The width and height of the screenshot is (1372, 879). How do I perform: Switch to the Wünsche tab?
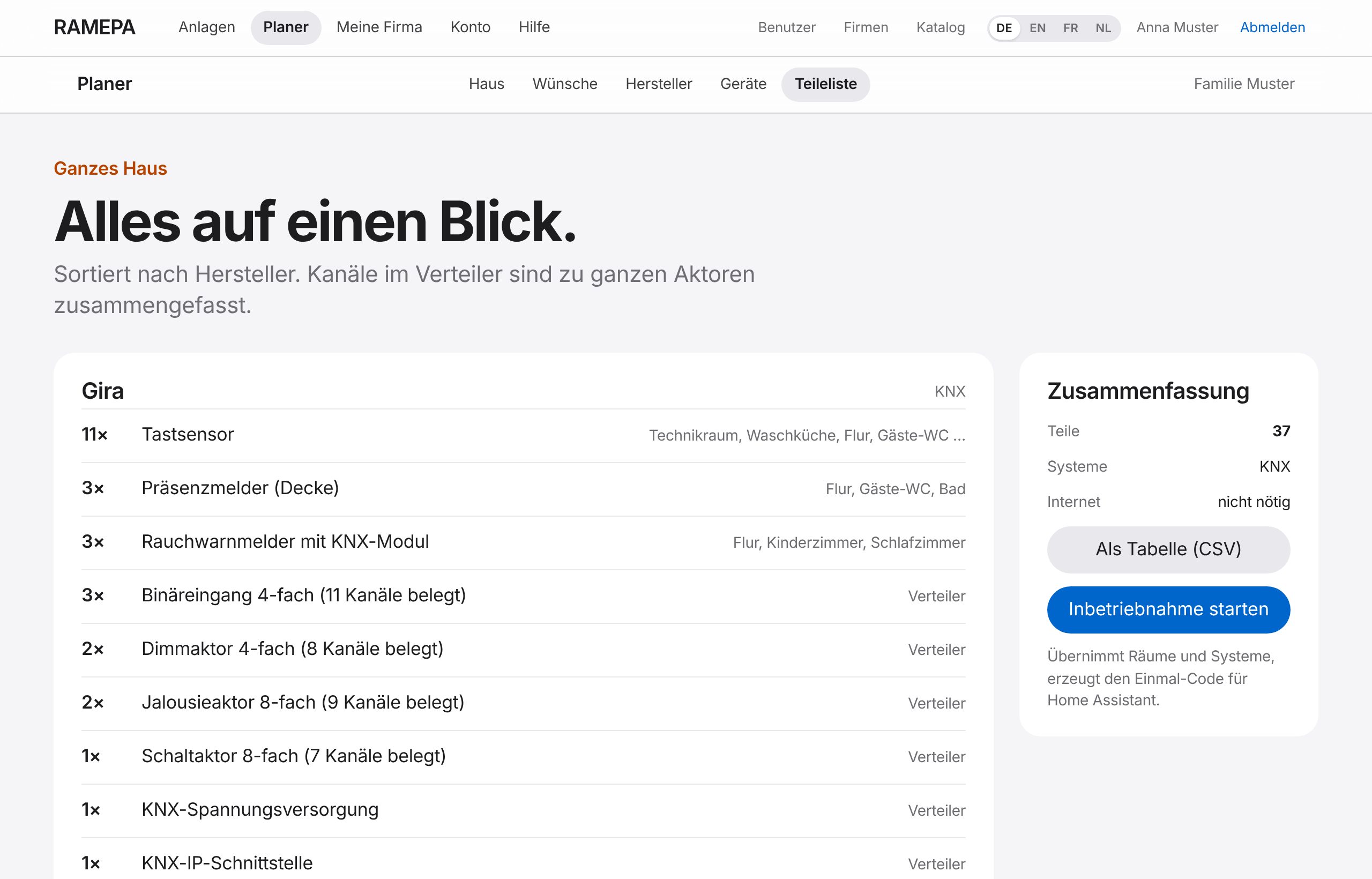pos(565,84)
